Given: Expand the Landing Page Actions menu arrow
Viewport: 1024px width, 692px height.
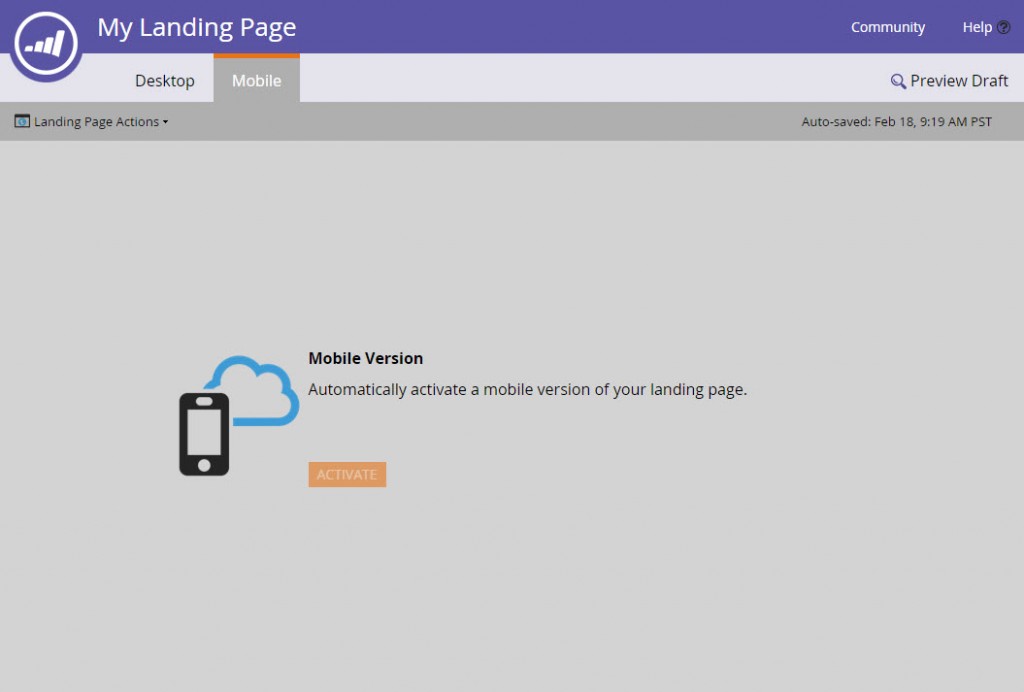Looking at the screenshot, I should click(x=163, y=122).
